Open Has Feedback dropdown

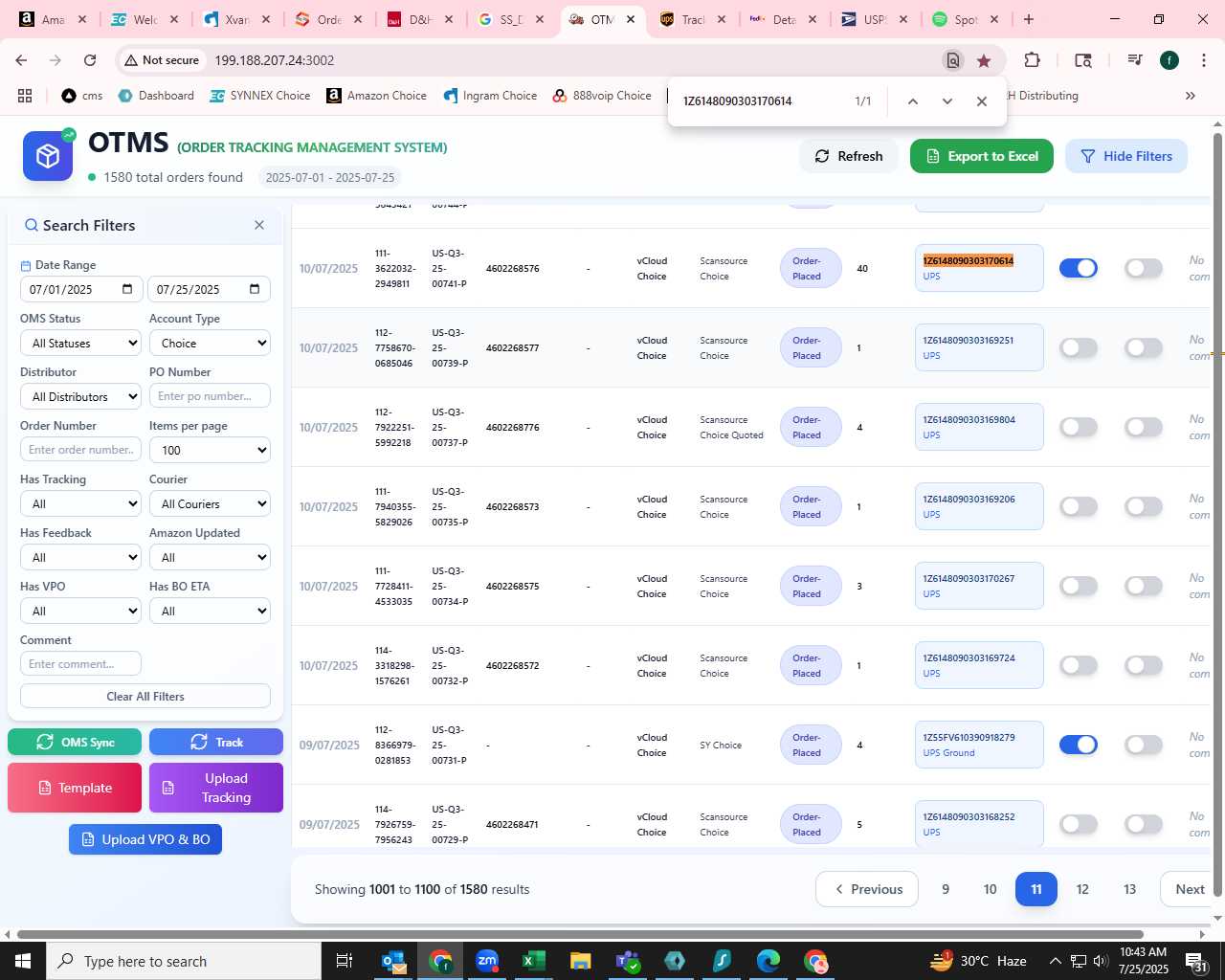tap(80, 557)
